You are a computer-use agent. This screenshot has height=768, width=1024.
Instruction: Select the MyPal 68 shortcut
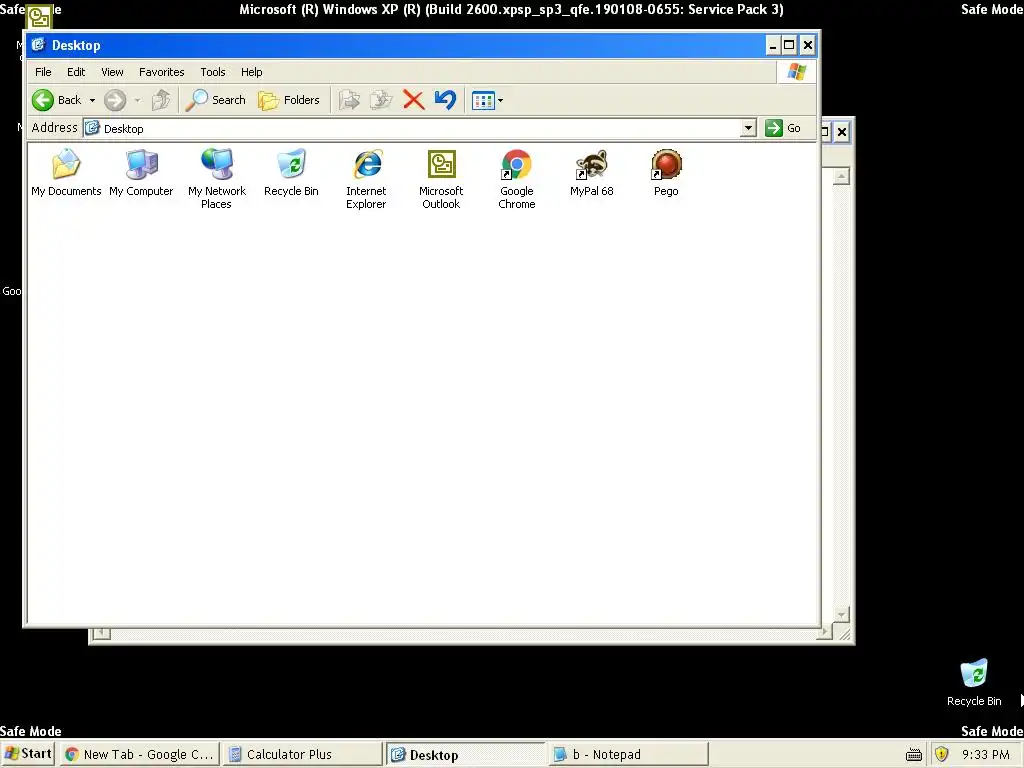tap(592, 173)
